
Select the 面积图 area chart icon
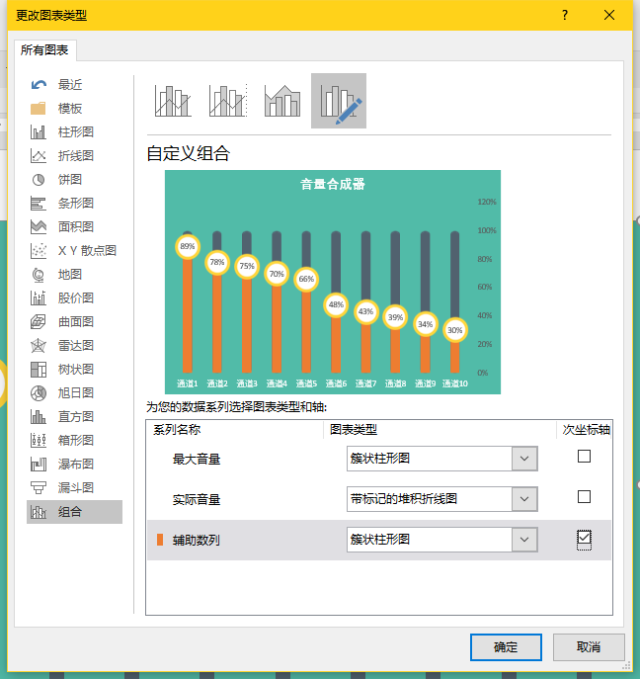[39, 227]
